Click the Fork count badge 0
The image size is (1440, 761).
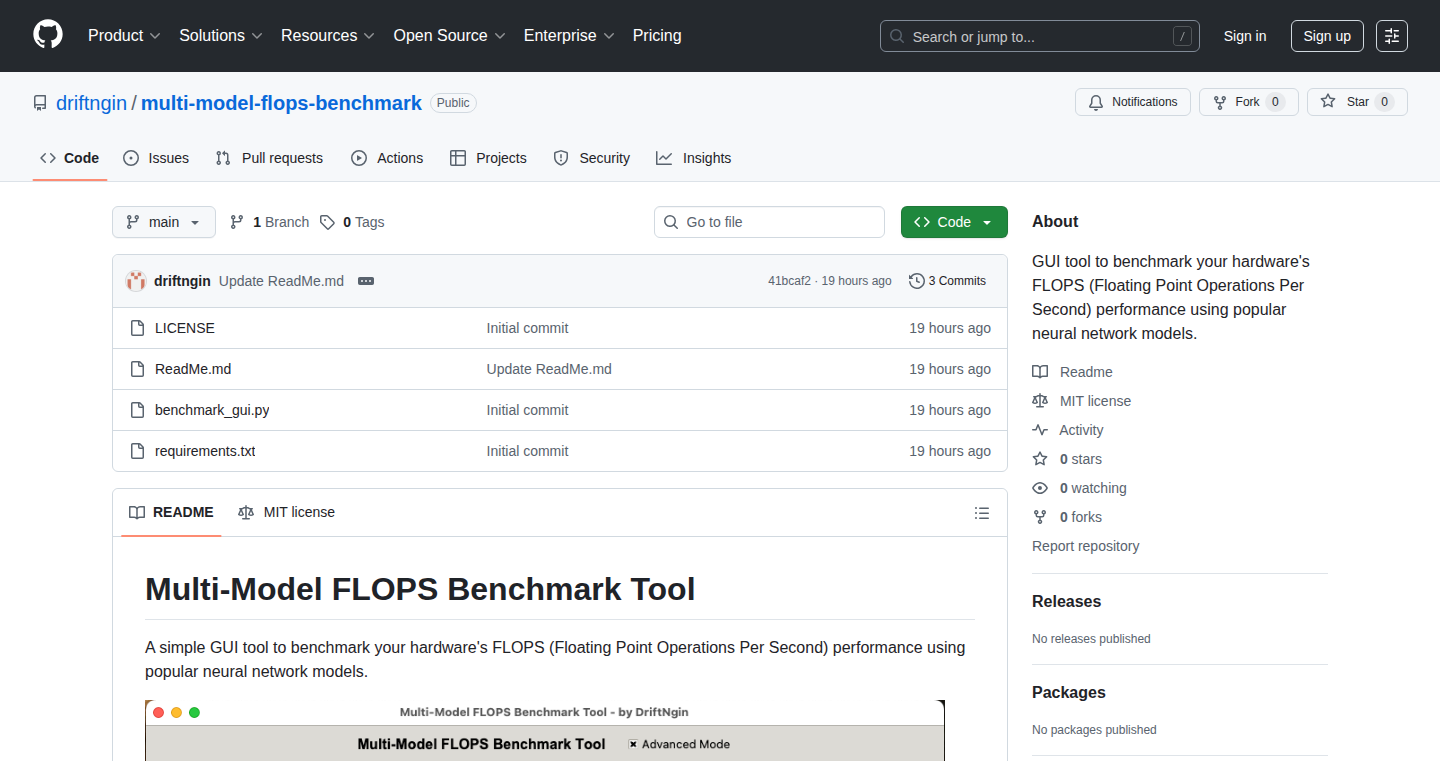tap(1275, 102)
